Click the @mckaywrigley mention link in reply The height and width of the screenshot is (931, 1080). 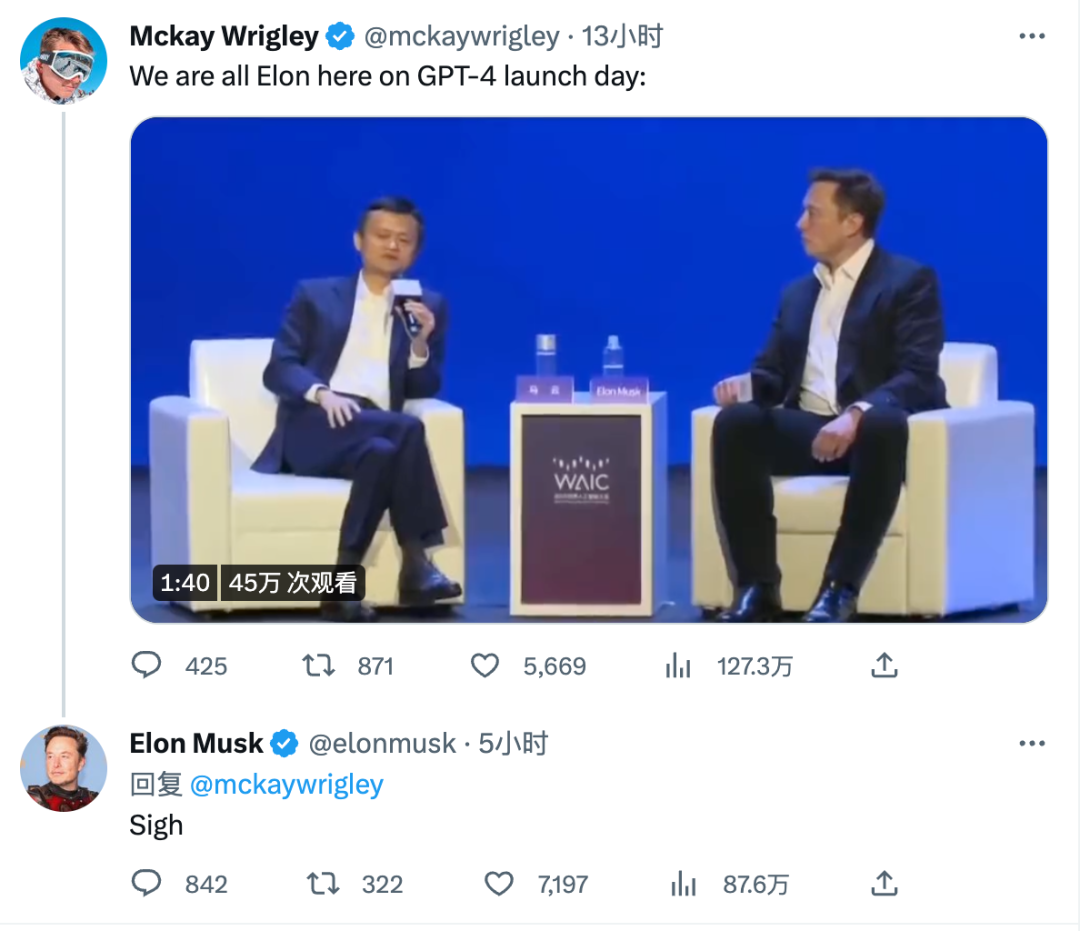286,785
